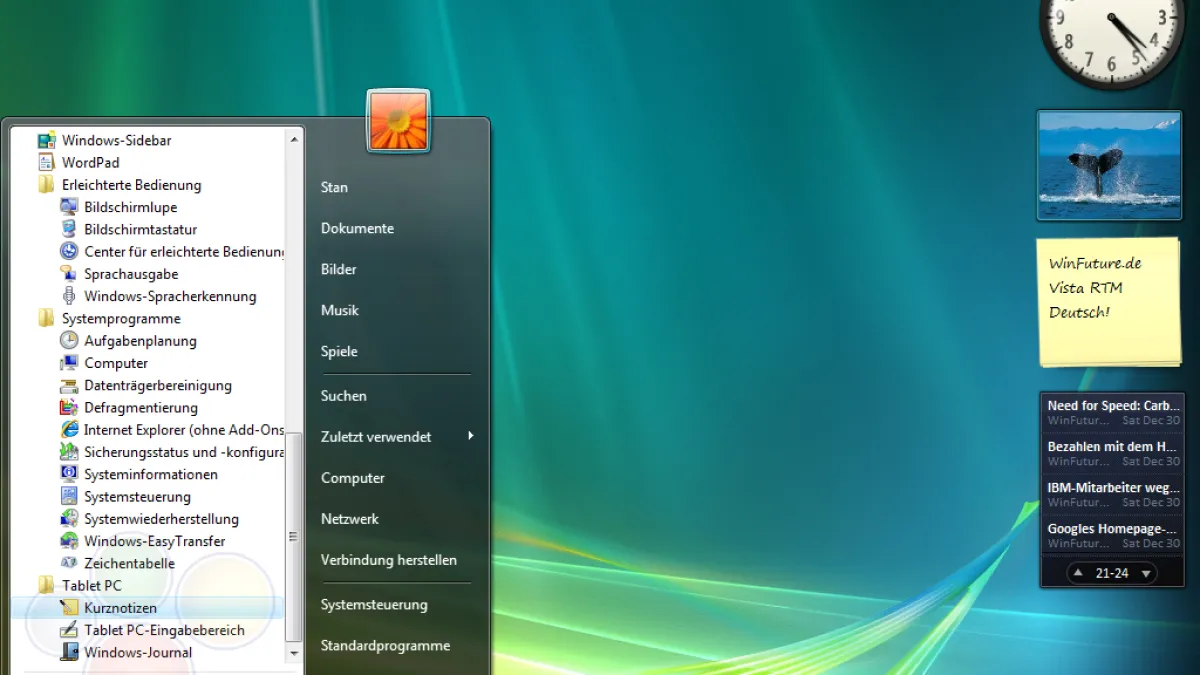1200x675 pixels.
Task: Click the program list scrollbar down arrow
Action: coord(294,652)
